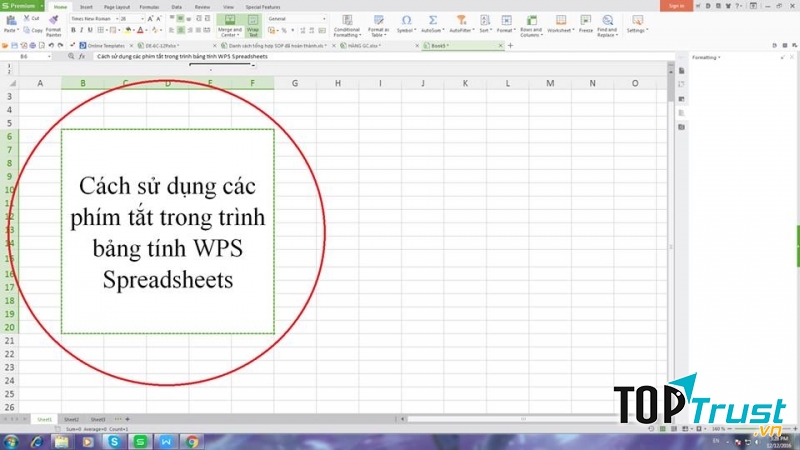Click the Redo arrow in quick access
This screenshot has width=800, height=450.
(x=60, y=45)
